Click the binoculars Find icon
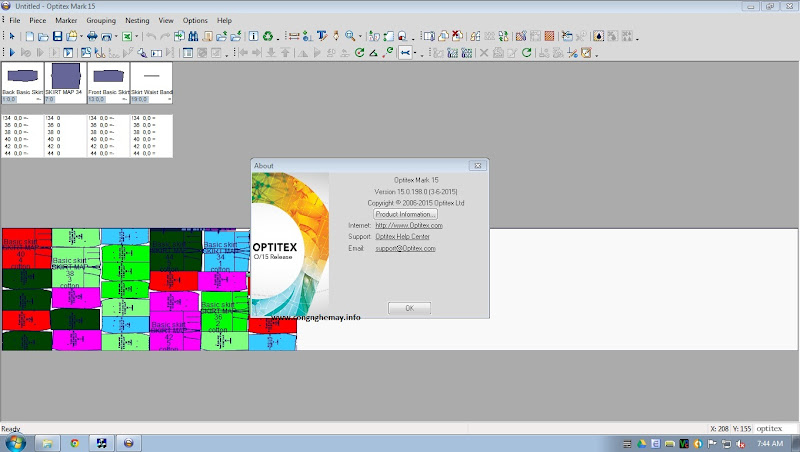 193,36
